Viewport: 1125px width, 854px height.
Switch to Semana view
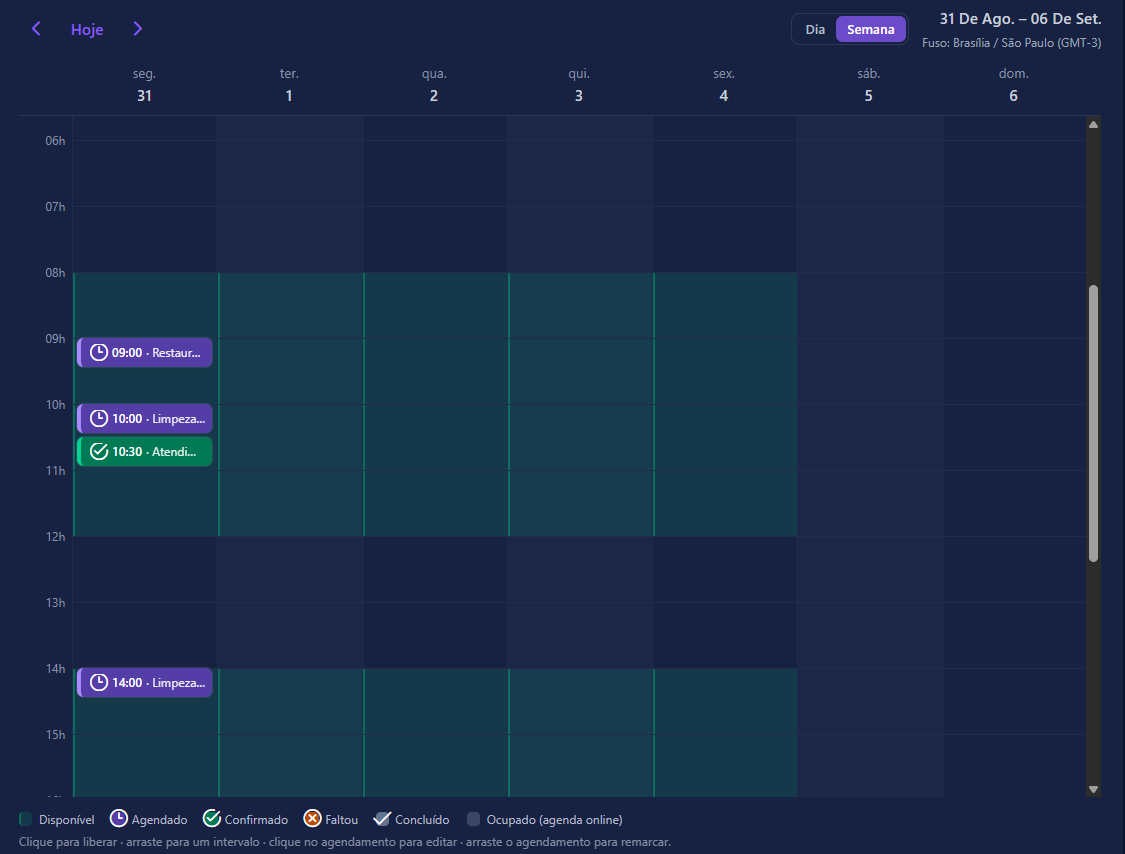[870, 29]
